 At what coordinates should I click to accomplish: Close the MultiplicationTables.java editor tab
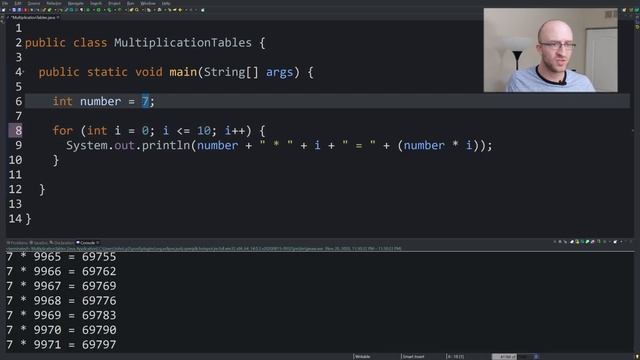(58, 18)
